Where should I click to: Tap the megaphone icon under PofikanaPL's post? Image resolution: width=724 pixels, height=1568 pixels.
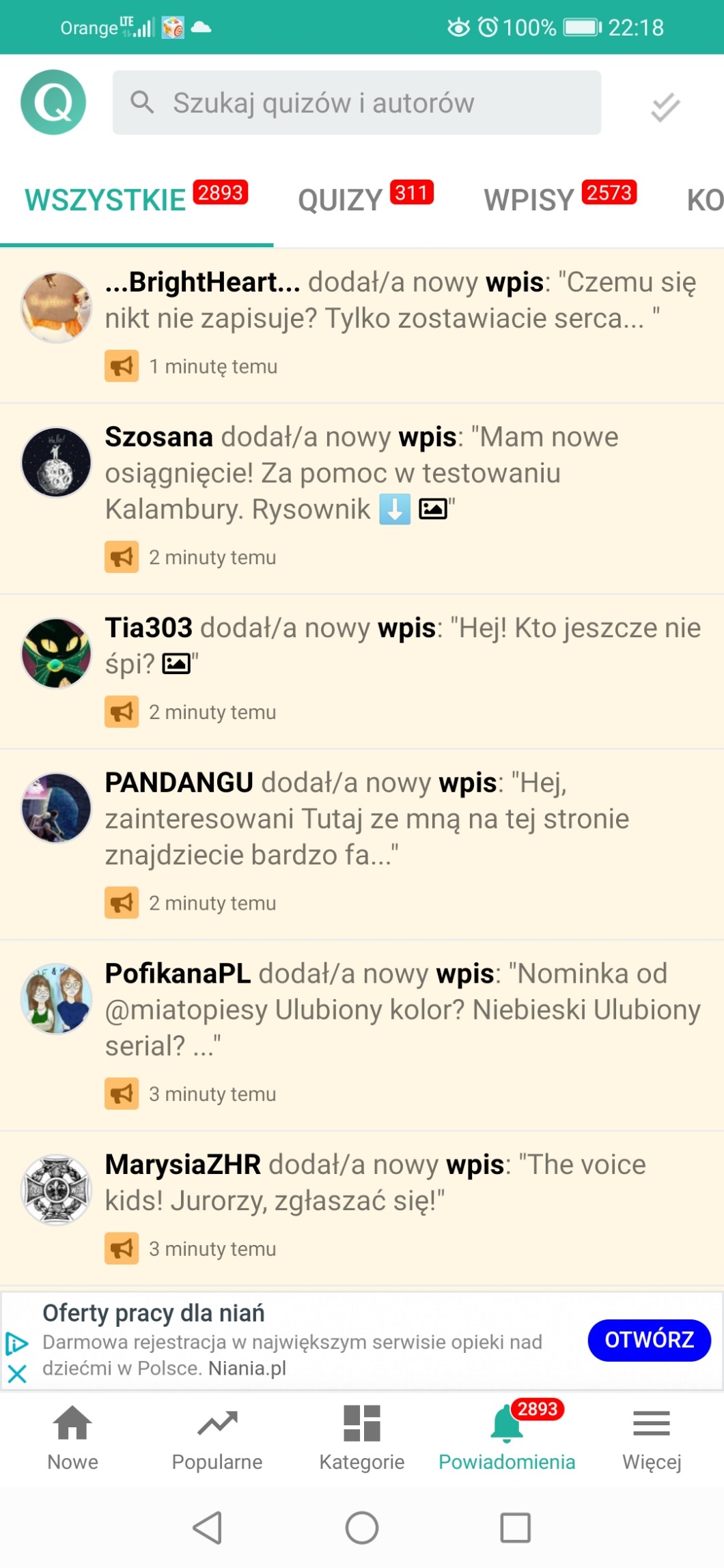click(122, 1093)
